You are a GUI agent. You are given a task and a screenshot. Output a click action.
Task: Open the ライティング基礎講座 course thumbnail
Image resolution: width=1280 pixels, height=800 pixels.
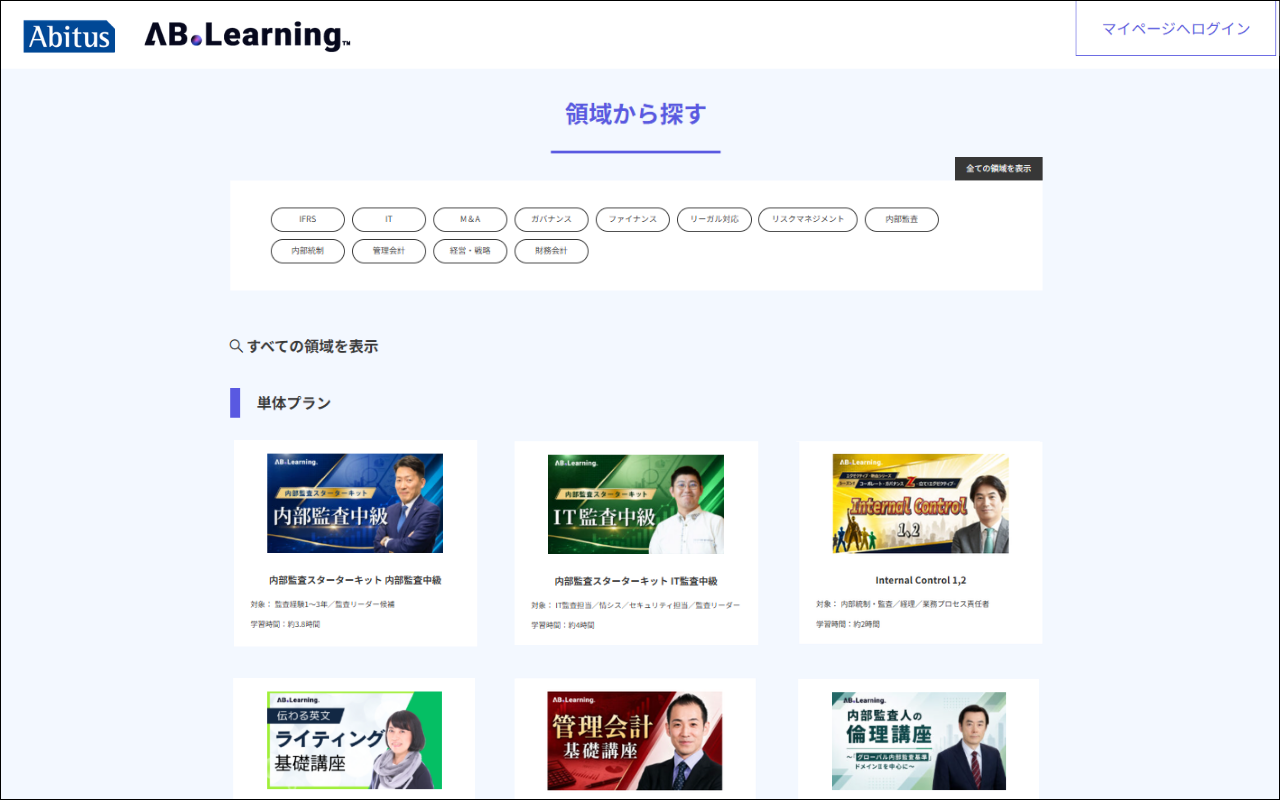[x=354, y=741]
